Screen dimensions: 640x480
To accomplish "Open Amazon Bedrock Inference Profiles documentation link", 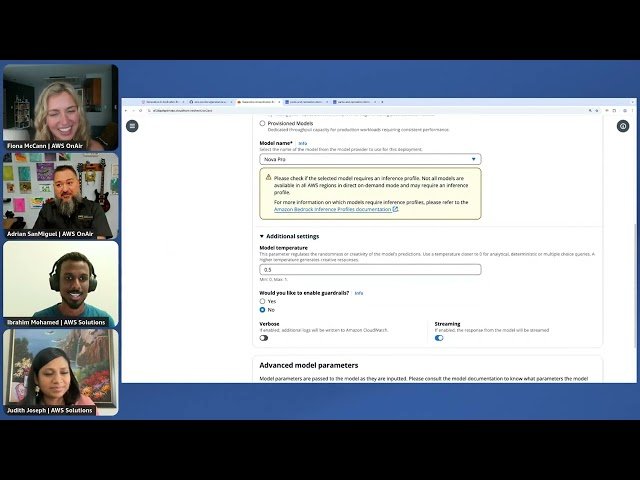I will (336, 209).
